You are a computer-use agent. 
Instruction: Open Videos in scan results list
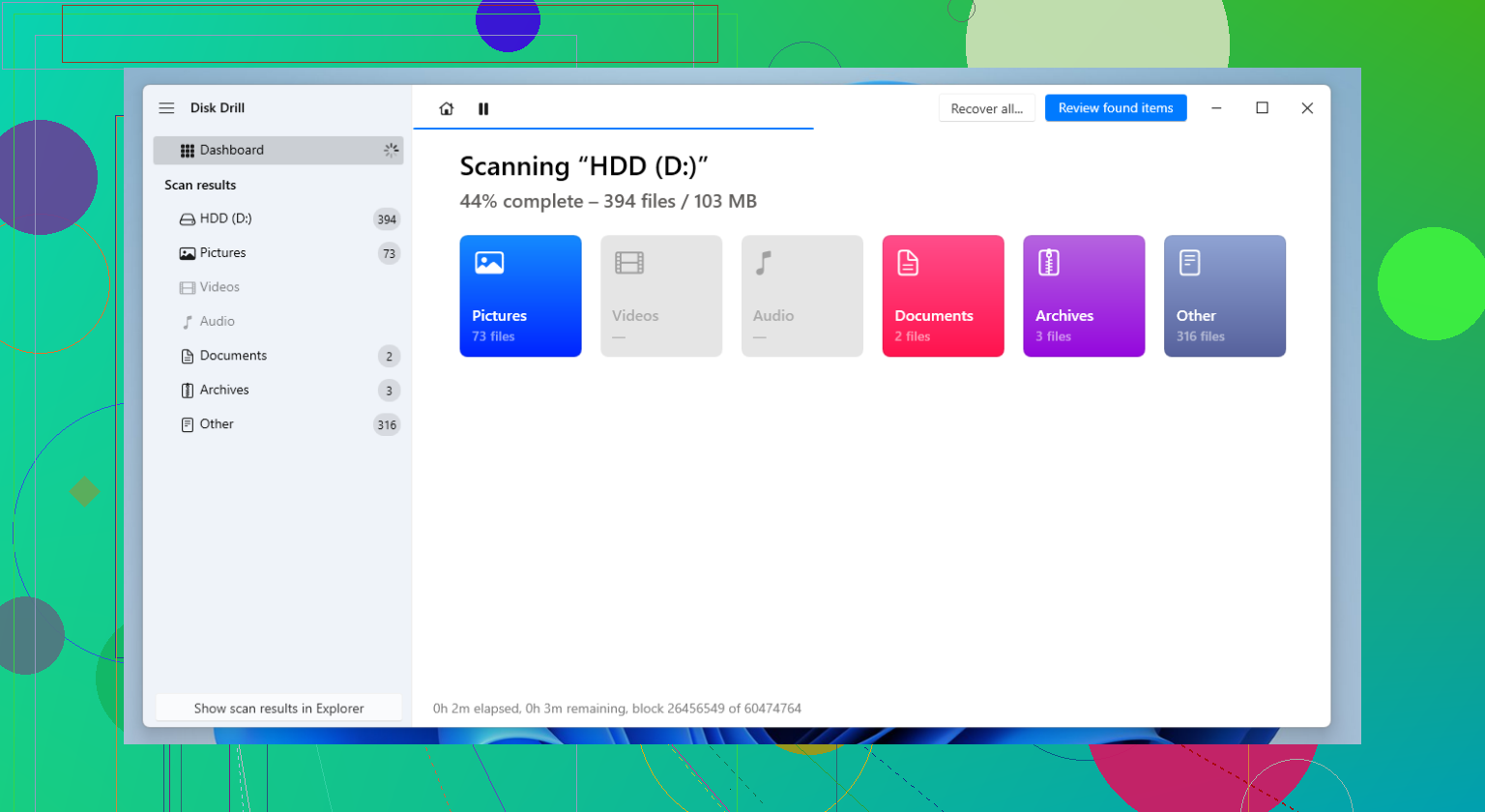tap(278, 287)
